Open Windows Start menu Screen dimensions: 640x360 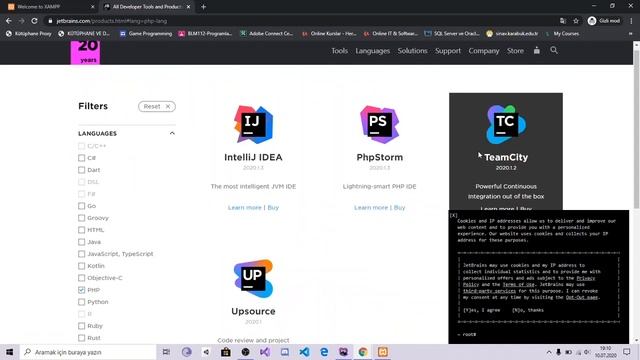(9, 352)
